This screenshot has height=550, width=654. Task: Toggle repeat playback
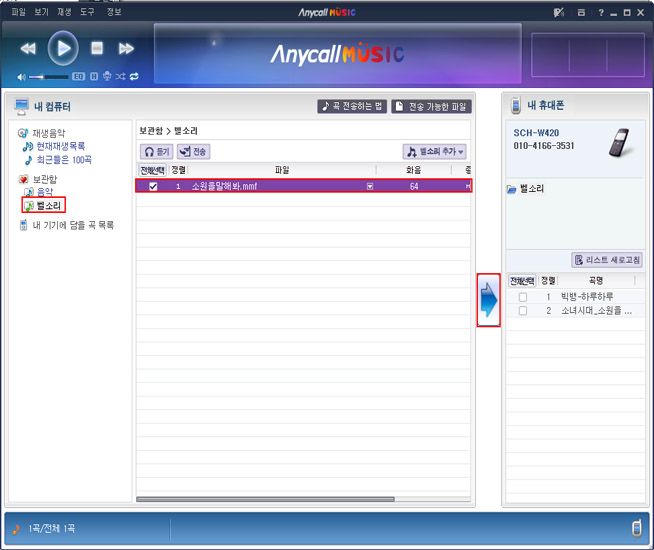(x=134, y=76)
